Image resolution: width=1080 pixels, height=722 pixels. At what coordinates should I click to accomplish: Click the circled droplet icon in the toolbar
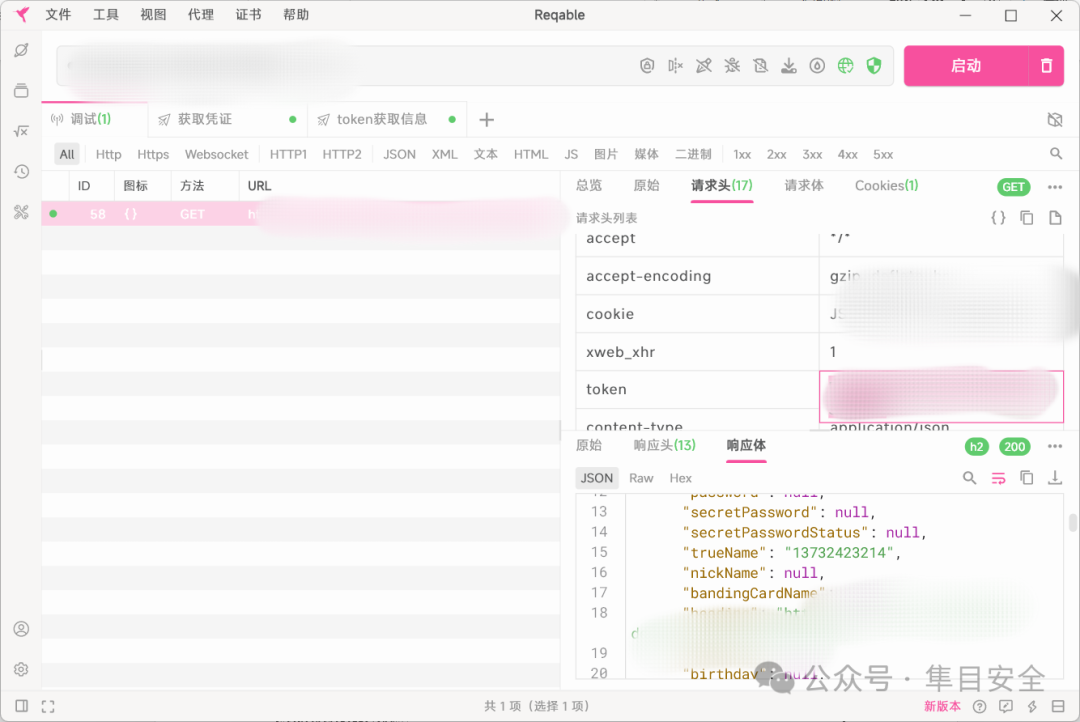pyautogui.click(x=817, y=65)
